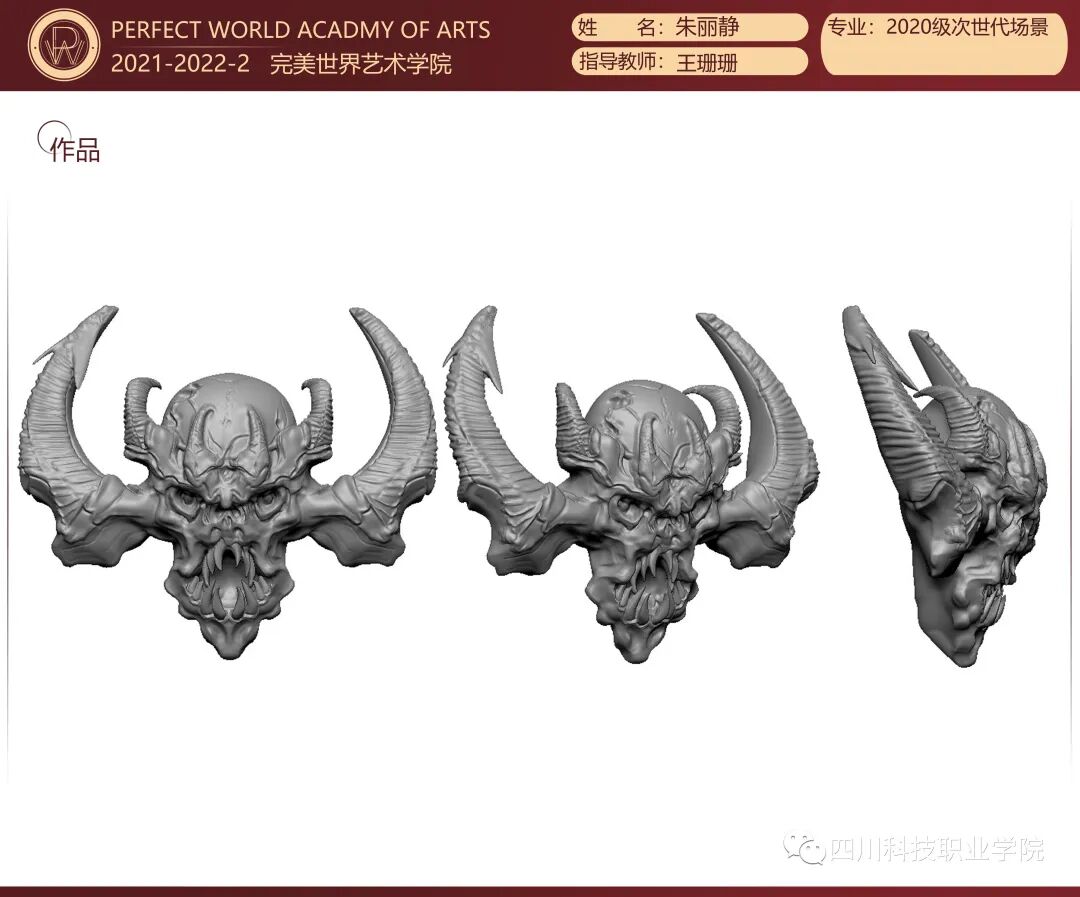Select the side-view demon skull render
This screenshot has height=897, width=1080.
[945, 486]
